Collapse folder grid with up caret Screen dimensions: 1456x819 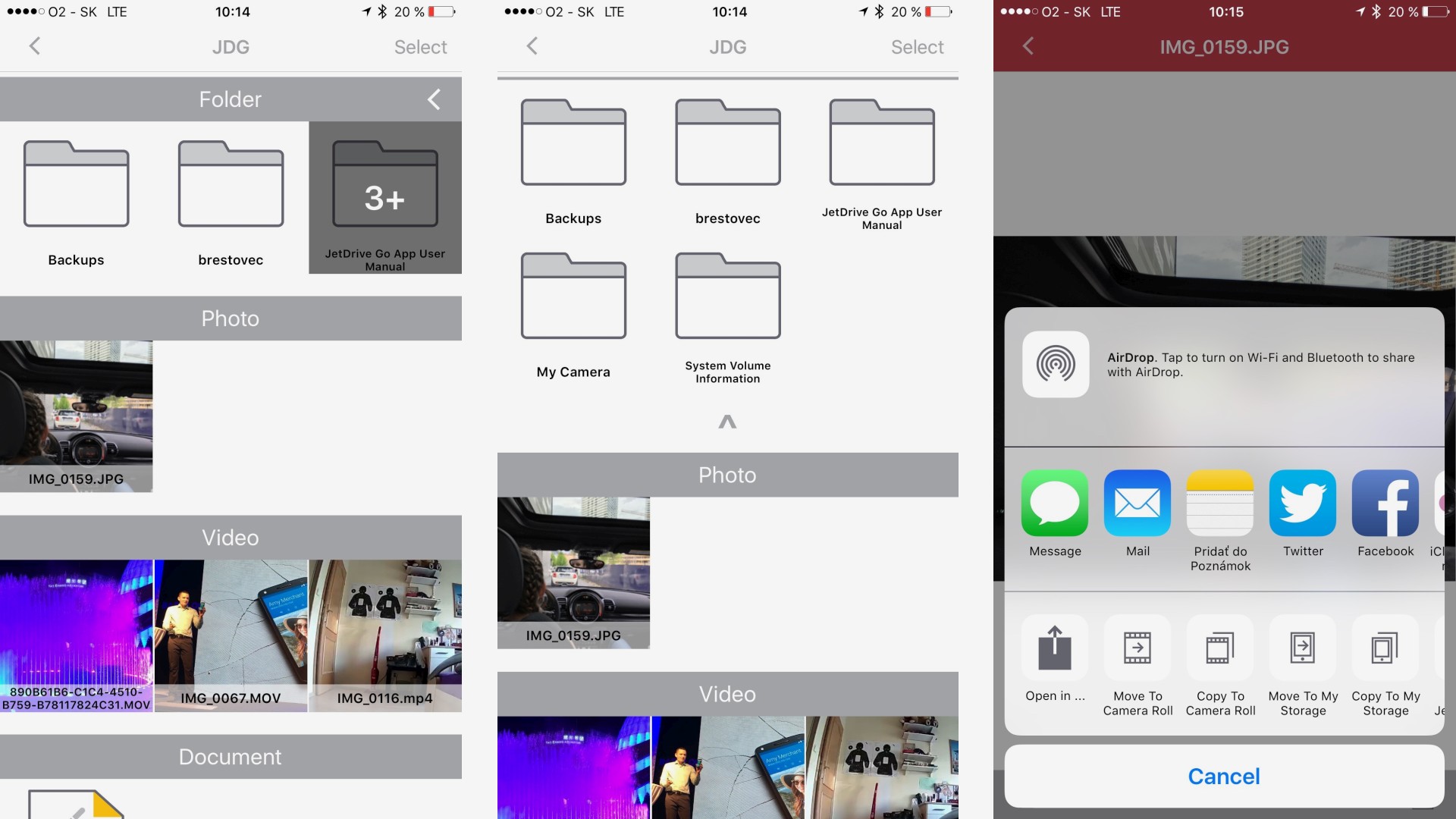coord(727,422)
